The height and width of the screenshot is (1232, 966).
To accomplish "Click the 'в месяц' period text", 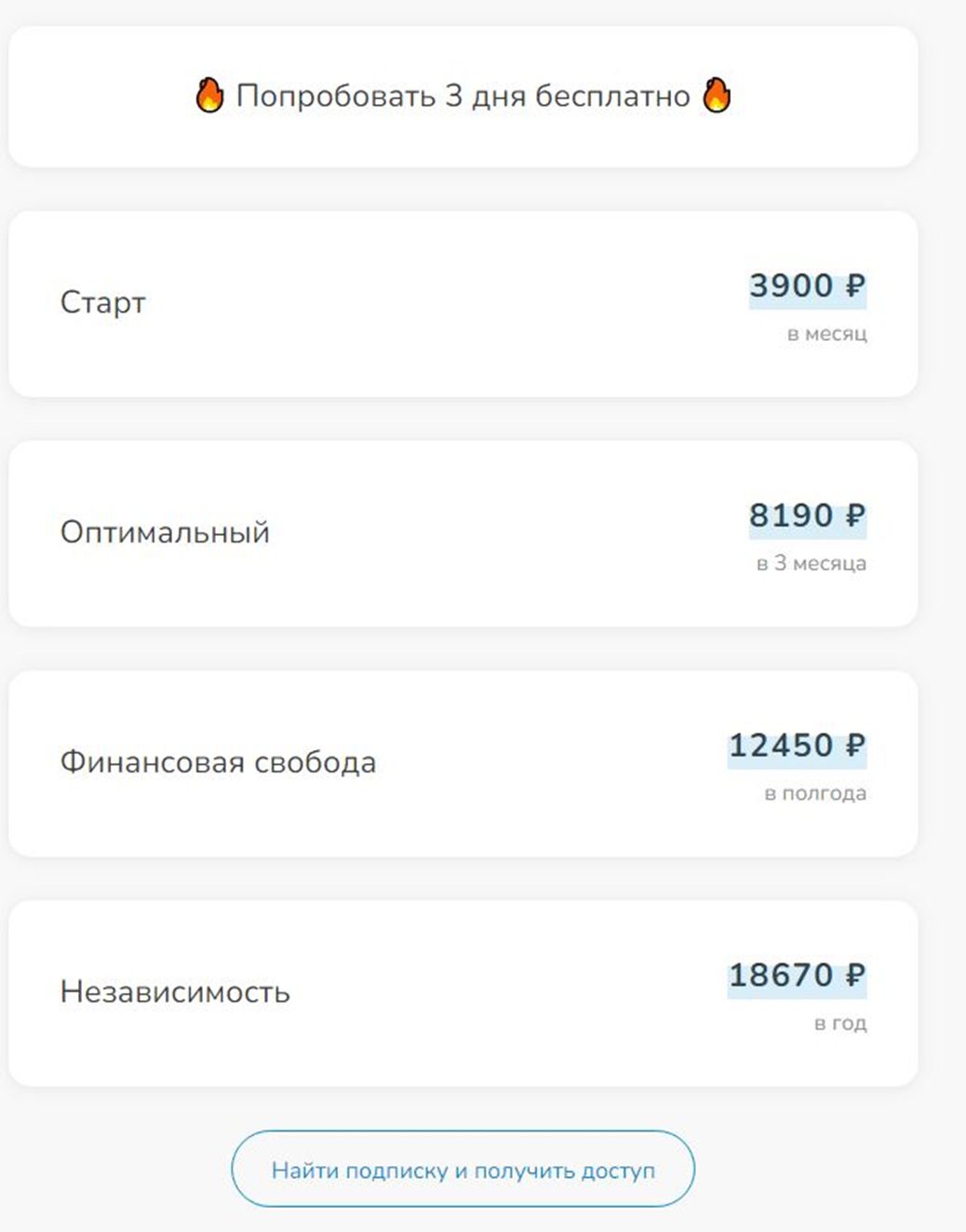I will click(826, 333).
